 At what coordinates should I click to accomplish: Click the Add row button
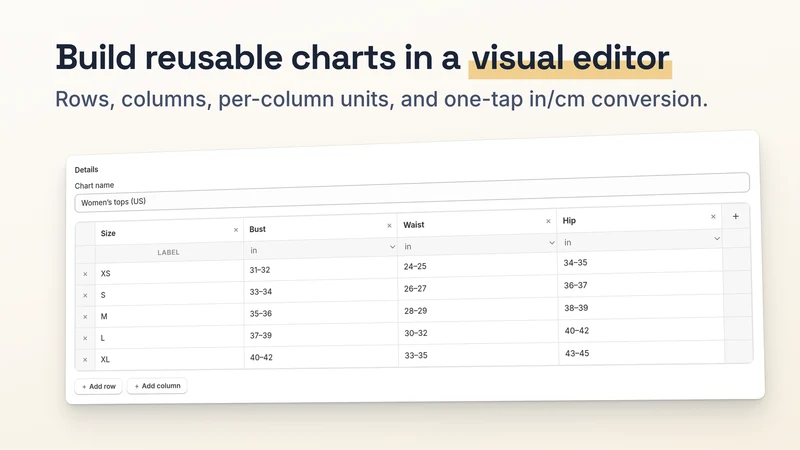(98, 387)
